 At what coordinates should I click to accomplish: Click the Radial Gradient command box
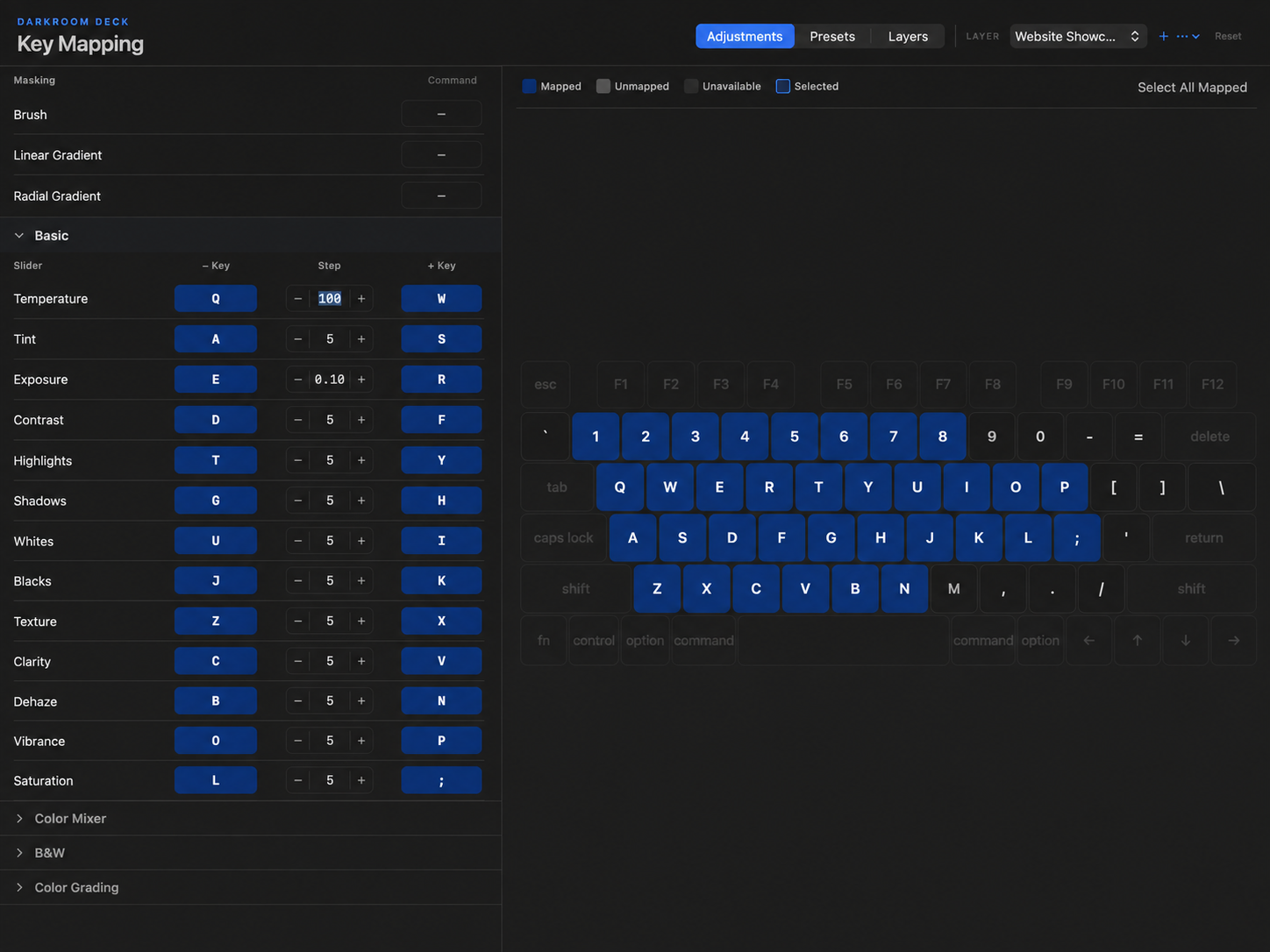tap(441, 195)
